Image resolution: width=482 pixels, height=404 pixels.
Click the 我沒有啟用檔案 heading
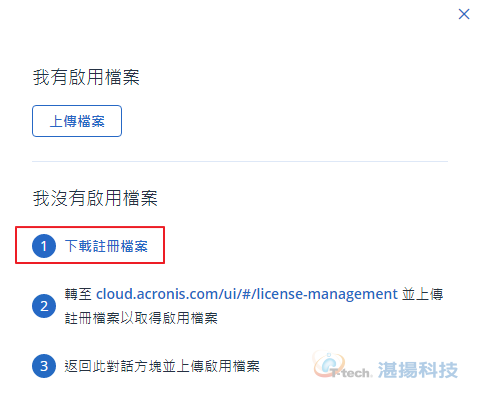95,198
